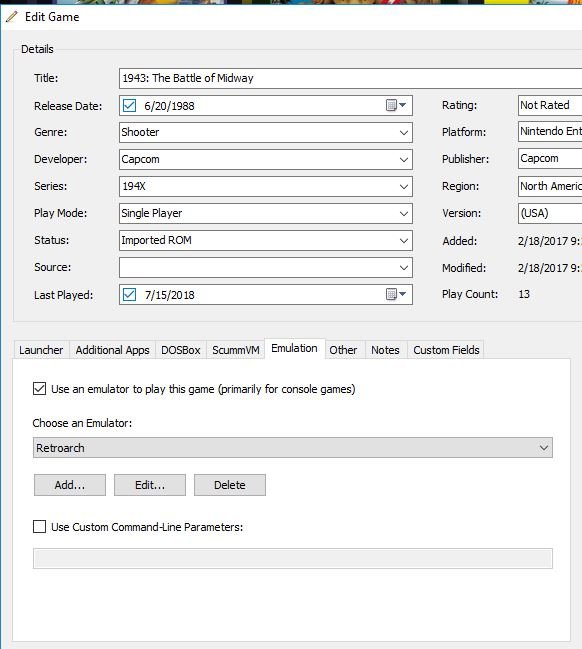Open the Release Date calendar picker icon
The width and height of the screenshot is (582, 649).
[396, 106]
